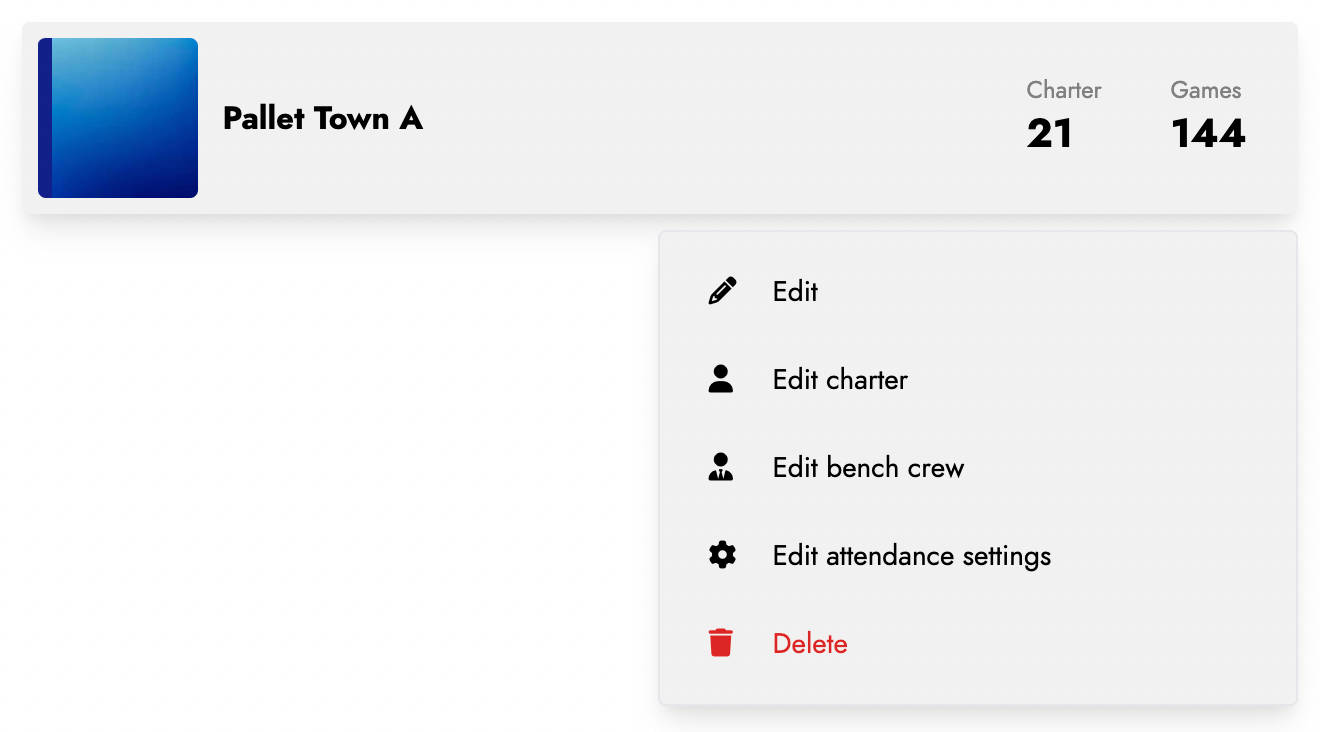Click the blue gradient team thumbnail
Screen dimensions: 1320x732
click(x=118, y=118)
